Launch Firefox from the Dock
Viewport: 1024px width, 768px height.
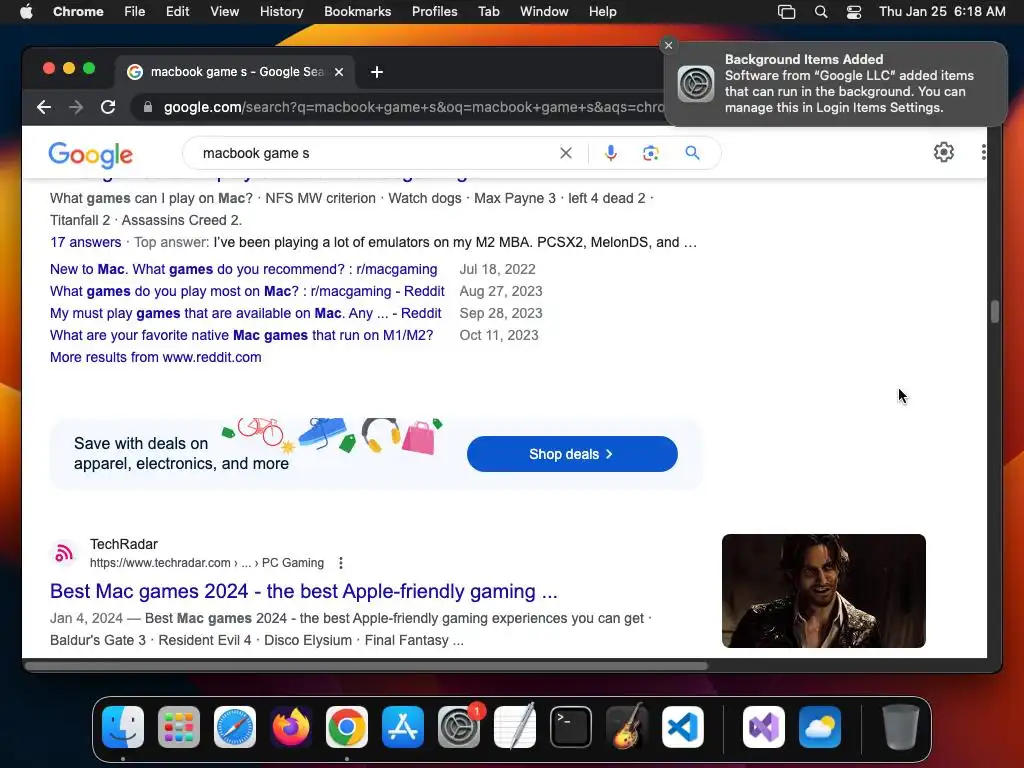[291, 727]
